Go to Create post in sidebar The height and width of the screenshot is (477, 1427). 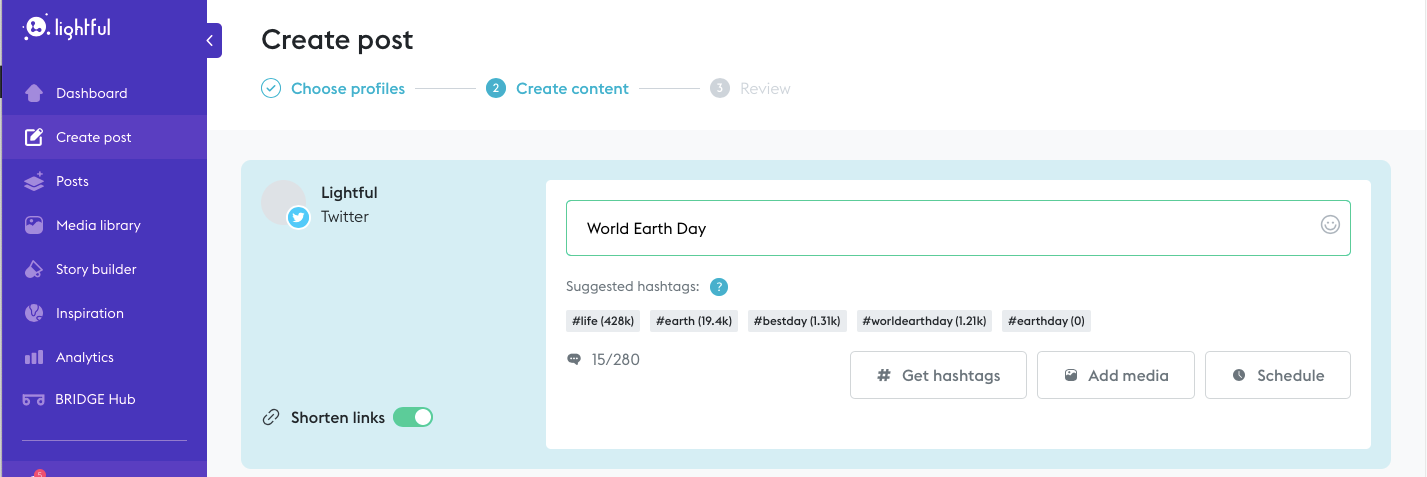pos(93,137)
